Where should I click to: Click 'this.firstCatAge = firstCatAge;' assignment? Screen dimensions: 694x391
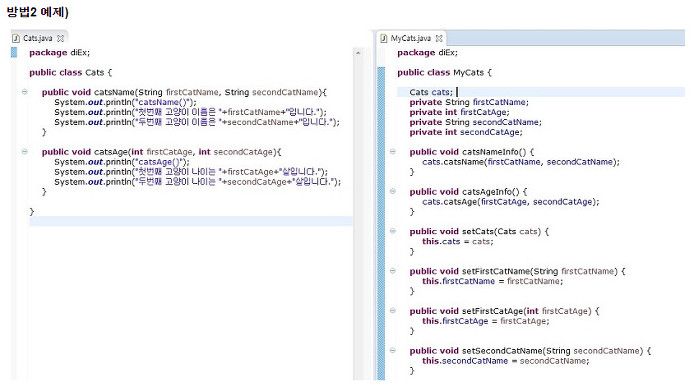coord(486,321)
